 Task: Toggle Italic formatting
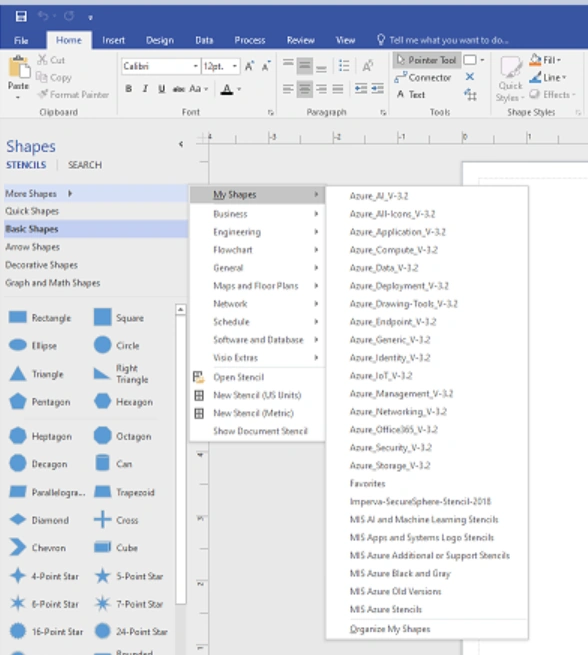145,89
